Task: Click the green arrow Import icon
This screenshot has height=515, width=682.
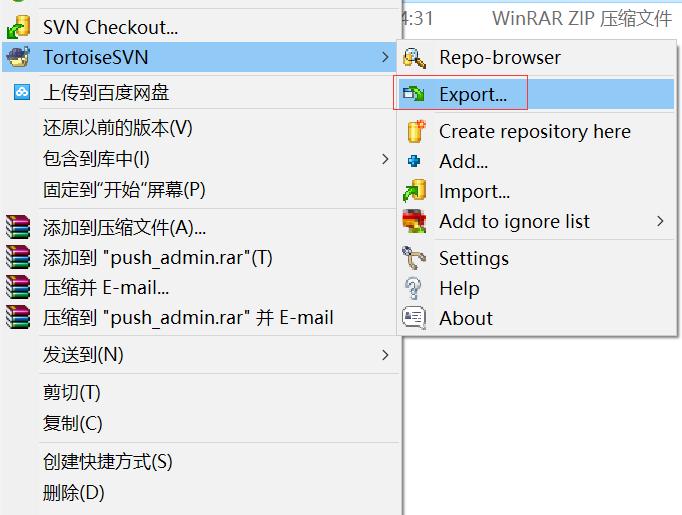Action: coord(414,191)
